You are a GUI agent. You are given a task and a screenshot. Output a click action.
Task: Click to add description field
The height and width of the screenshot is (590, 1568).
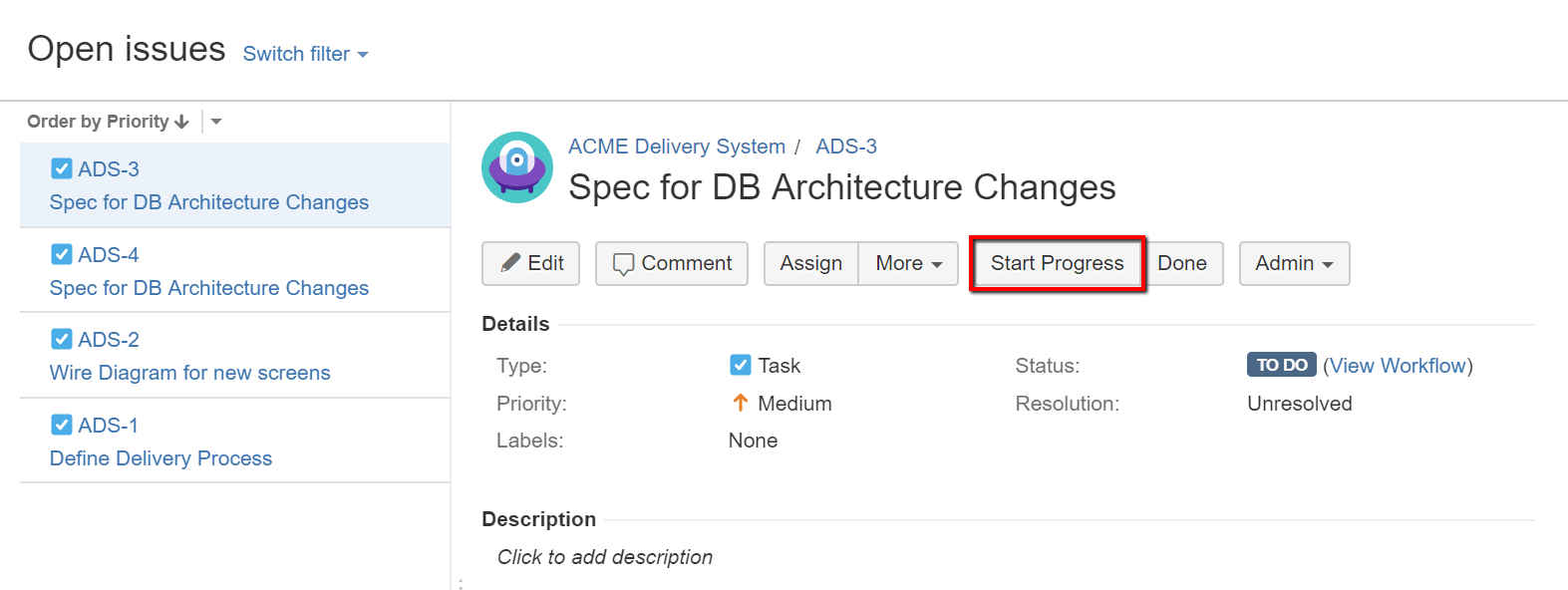coord(605,557)
